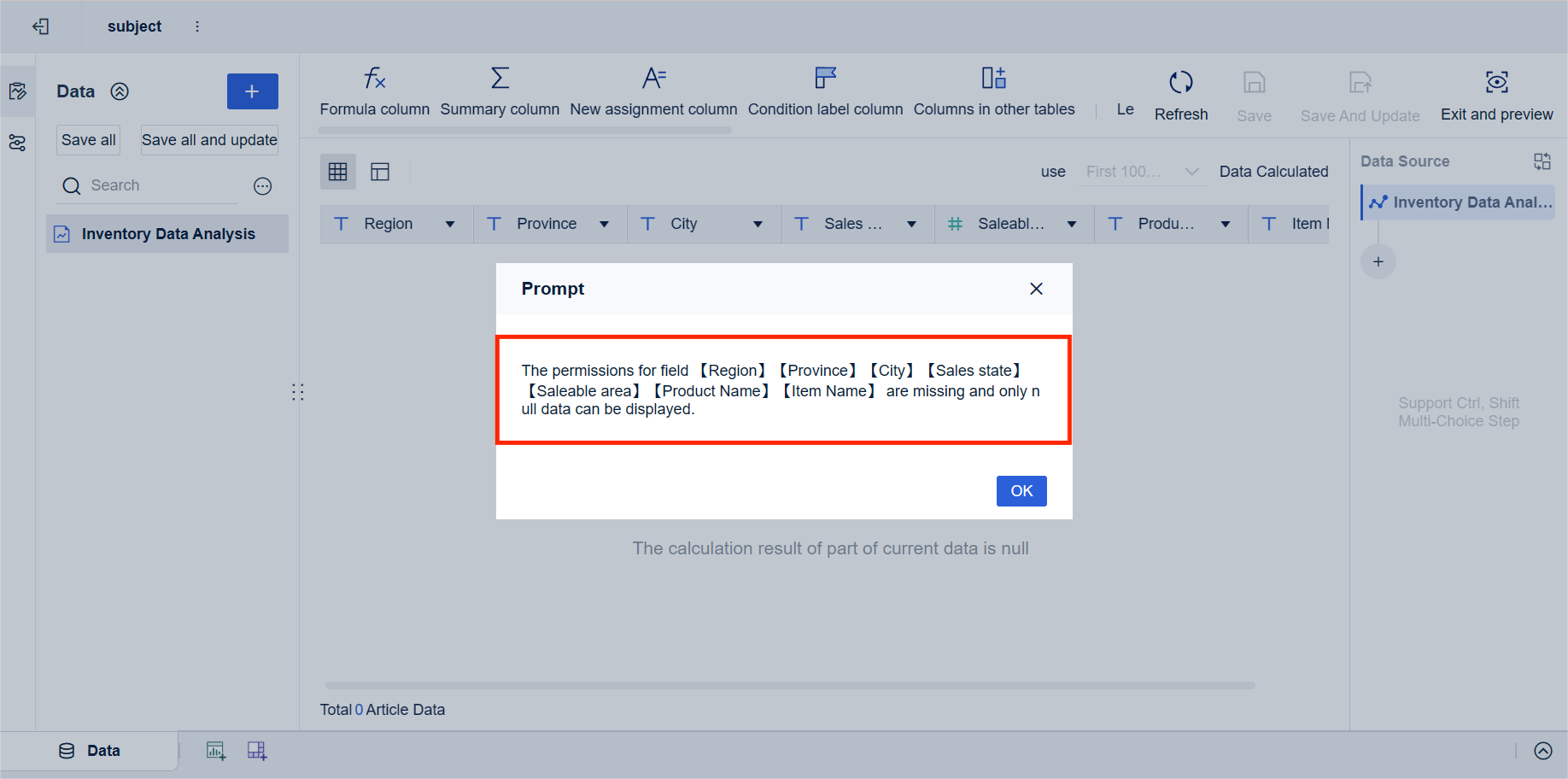Enable grid view of the data table

pos(338,171)
